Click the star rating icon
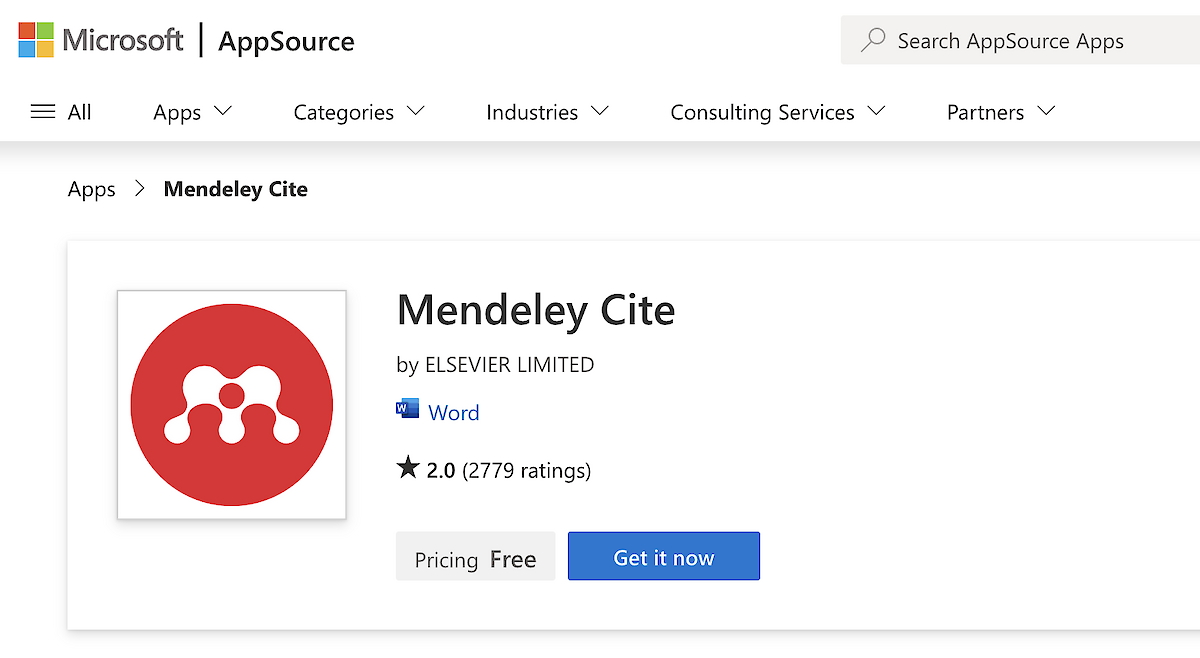The height and width of the screenshot is (658, 1200). tap(408, 468)
